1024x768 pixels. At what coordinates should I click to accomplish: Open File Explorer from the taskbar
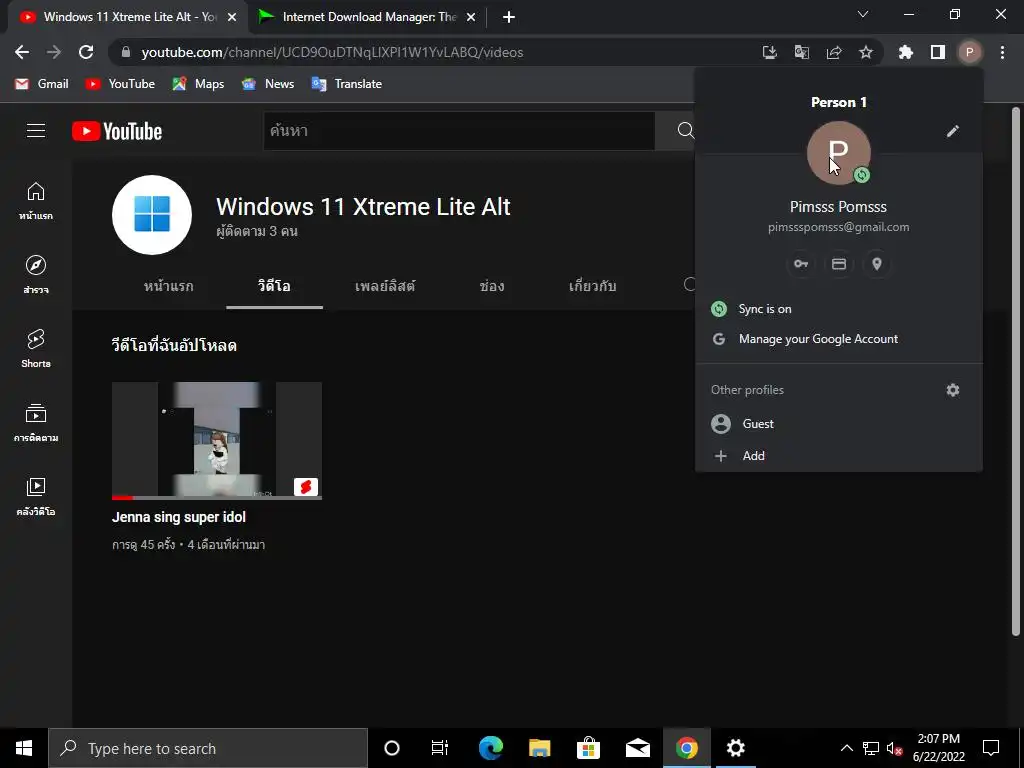(539, 748)
